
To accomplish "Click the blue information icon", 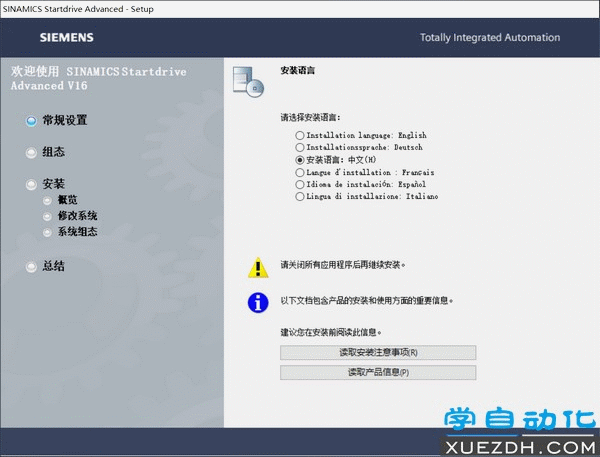I will tap(258, 303).
